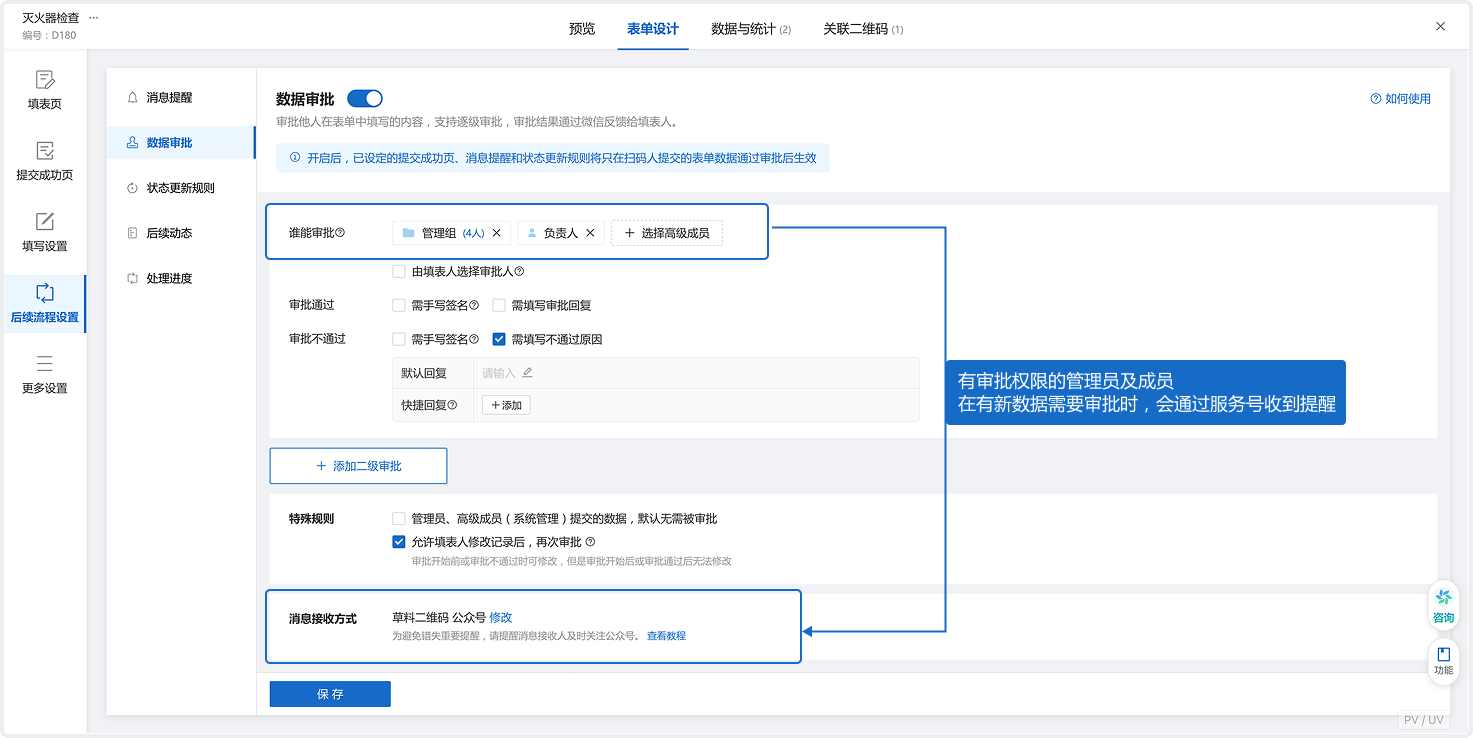Open 更多设置 from the sidebar
The image size is (1473, 738).
point(44,377)
